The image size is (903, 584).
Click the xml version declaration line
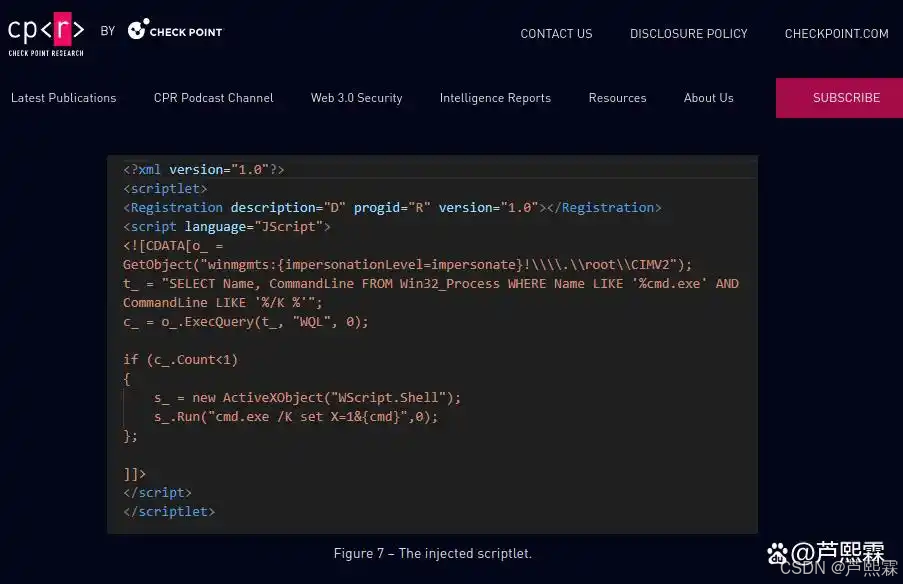(x=203, y=169)
